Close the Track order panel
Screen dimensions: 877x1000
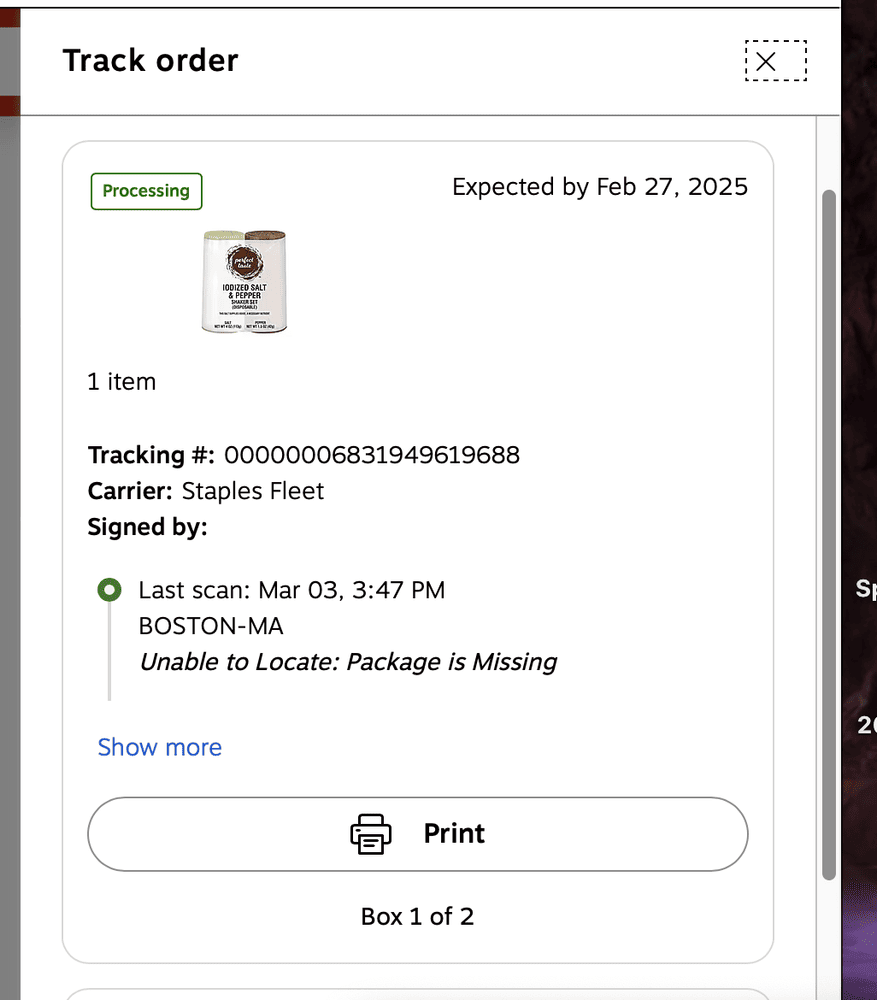point(776,61)
